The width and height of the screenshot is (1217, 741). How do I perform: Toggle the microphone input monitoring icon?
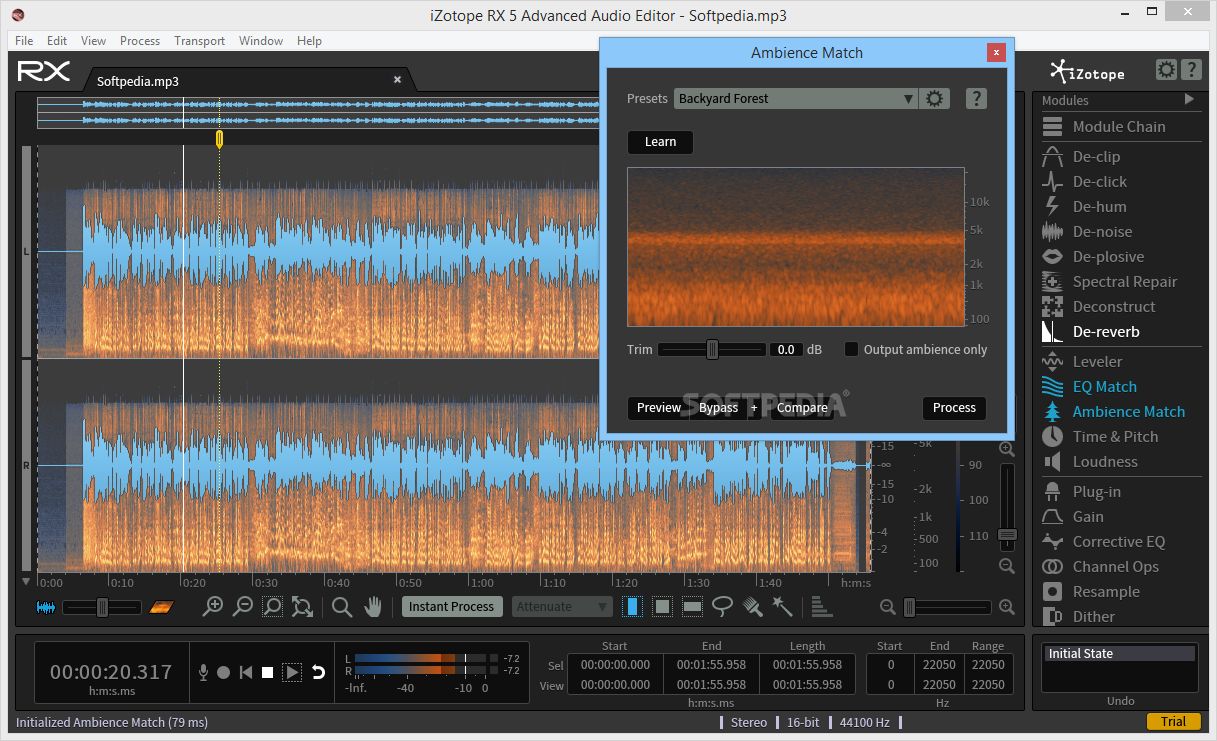pos(203,672)
